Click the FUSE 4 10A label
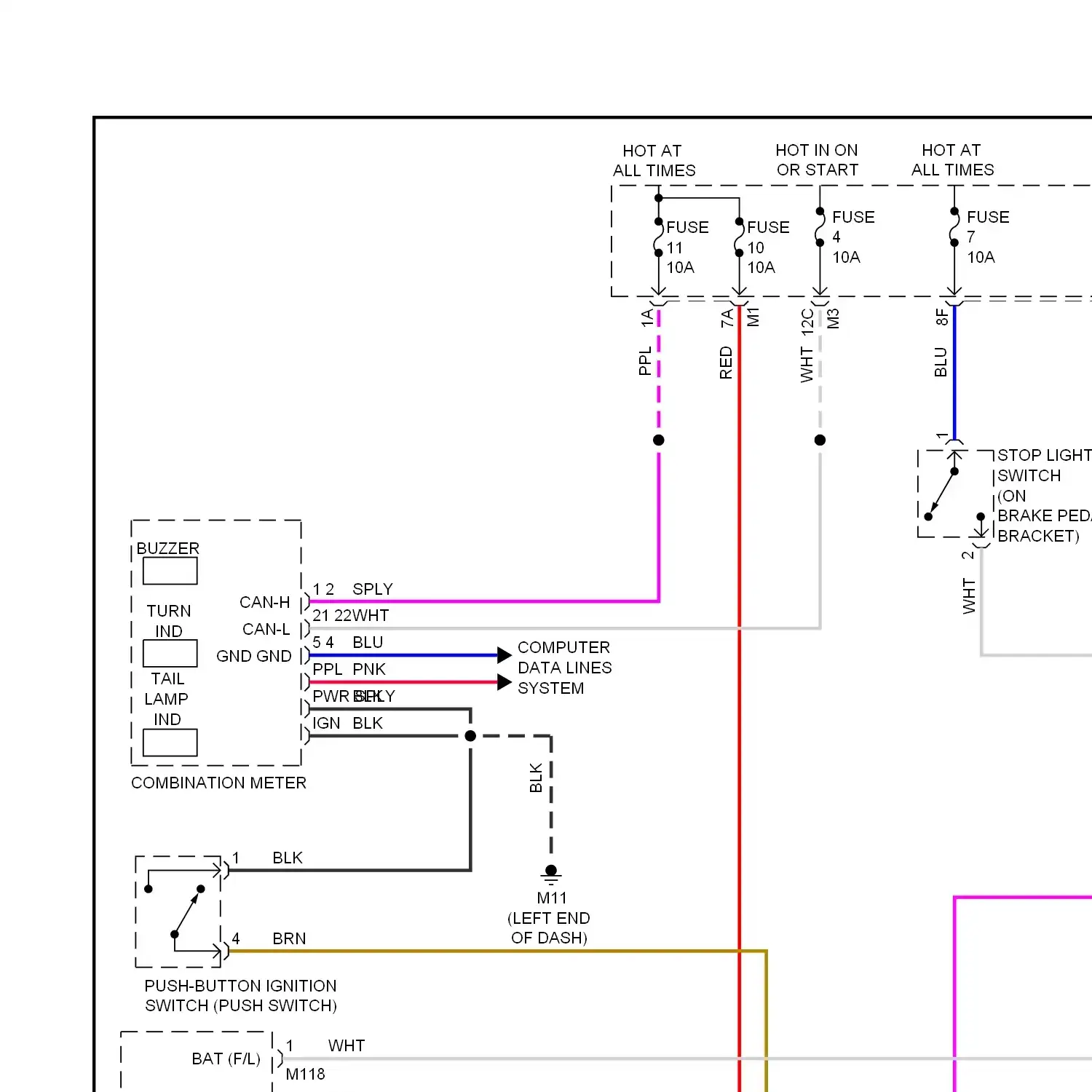1092x1092 pixels. pos(853,237)
